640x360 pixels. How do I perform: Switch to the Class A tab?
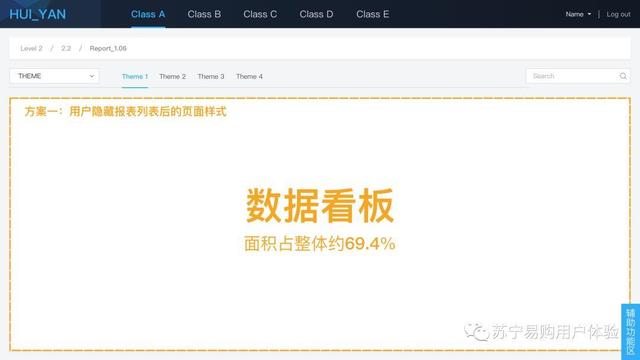pyautogui.click(x=148, y=14)
